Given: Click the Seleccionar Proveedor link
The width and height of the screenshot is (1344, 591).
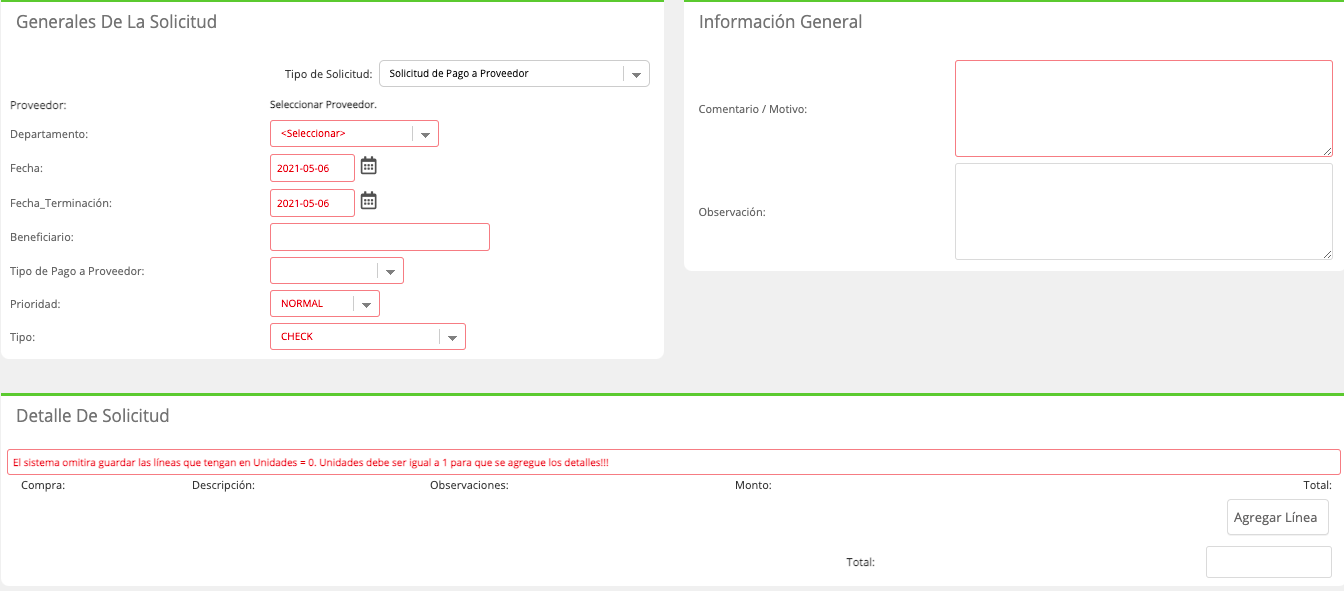Looking at the screenshot, I should pos(323,104).
